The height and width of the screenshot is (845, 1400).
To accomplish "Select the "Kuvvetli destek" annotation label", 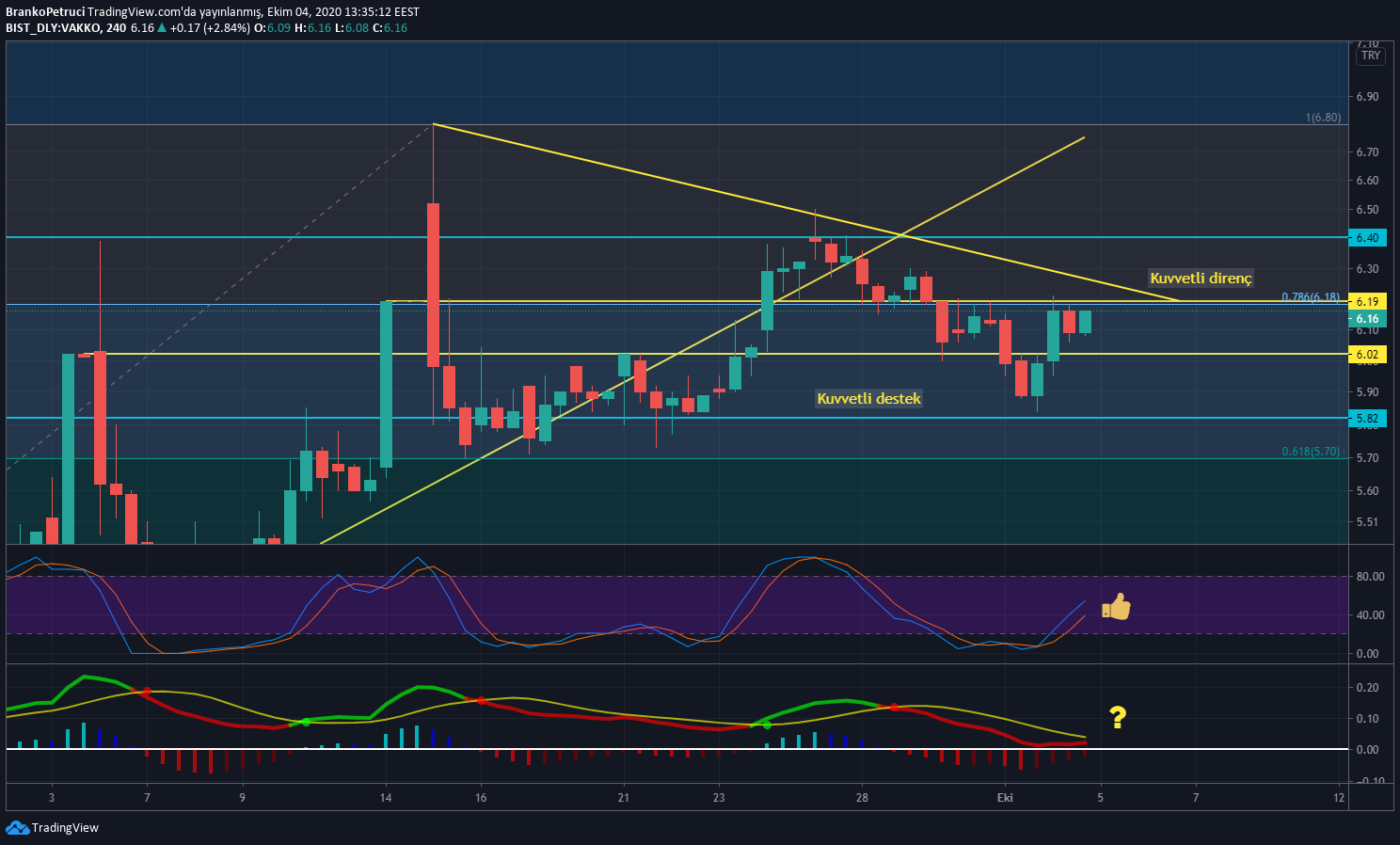I will click(868, 399).
